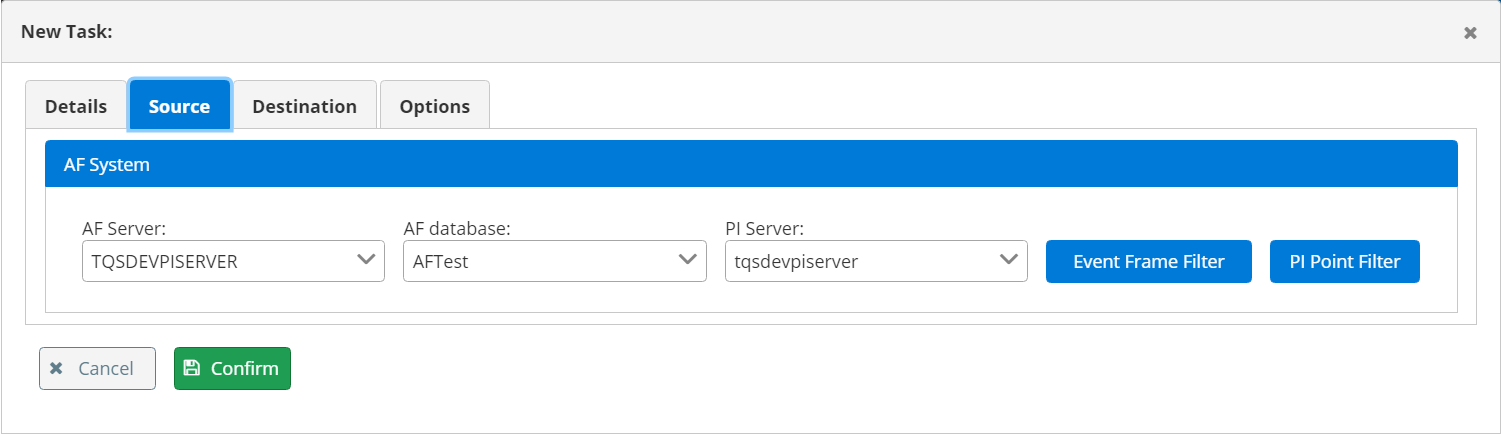Open the Event Frame Filter
This screenshot has width=1501, height=435.
(x=1148, y=262)
